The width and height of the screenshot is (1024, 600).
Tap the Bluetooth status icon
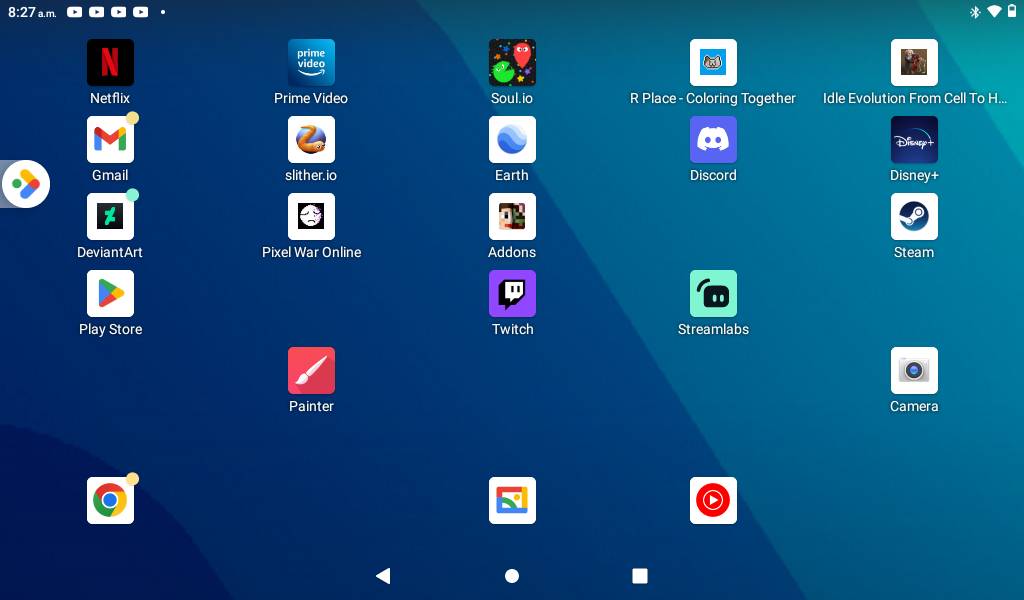975,12
